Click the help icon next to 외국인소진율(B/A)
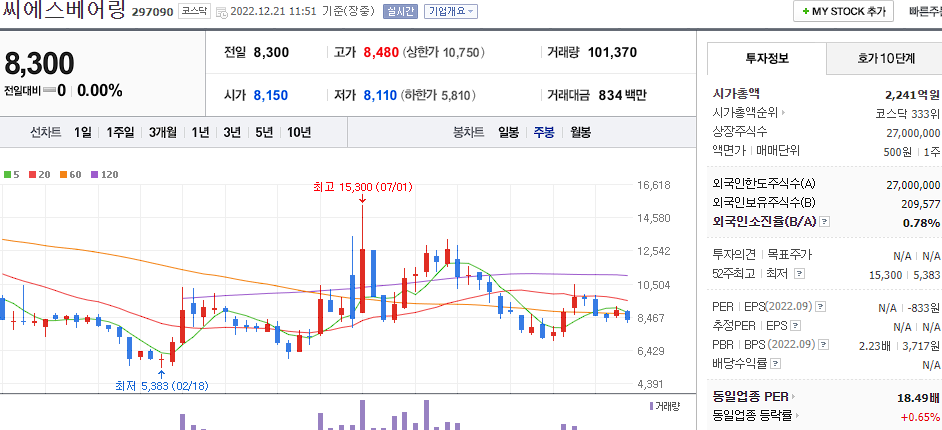942x430 pixels. pyautogui.click(x=825, y=222)
